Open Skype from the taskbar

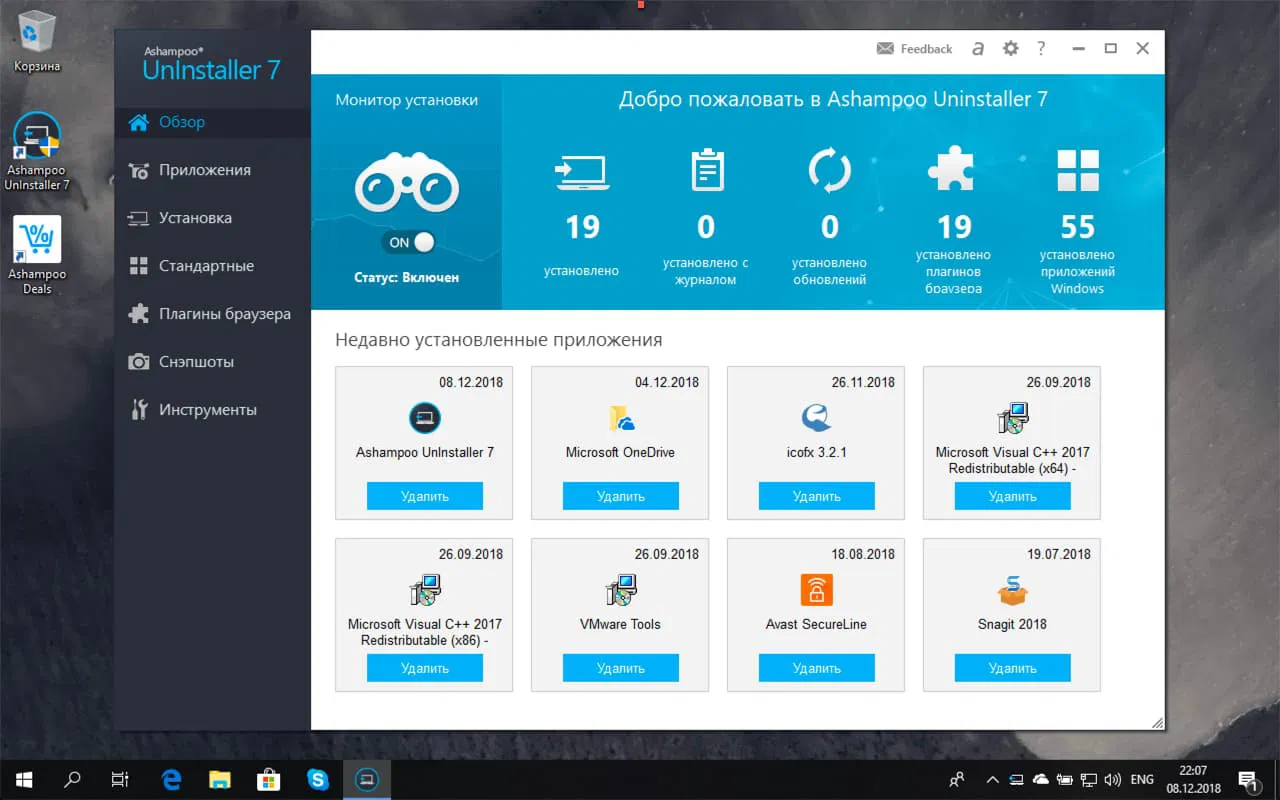coord(318,779)
